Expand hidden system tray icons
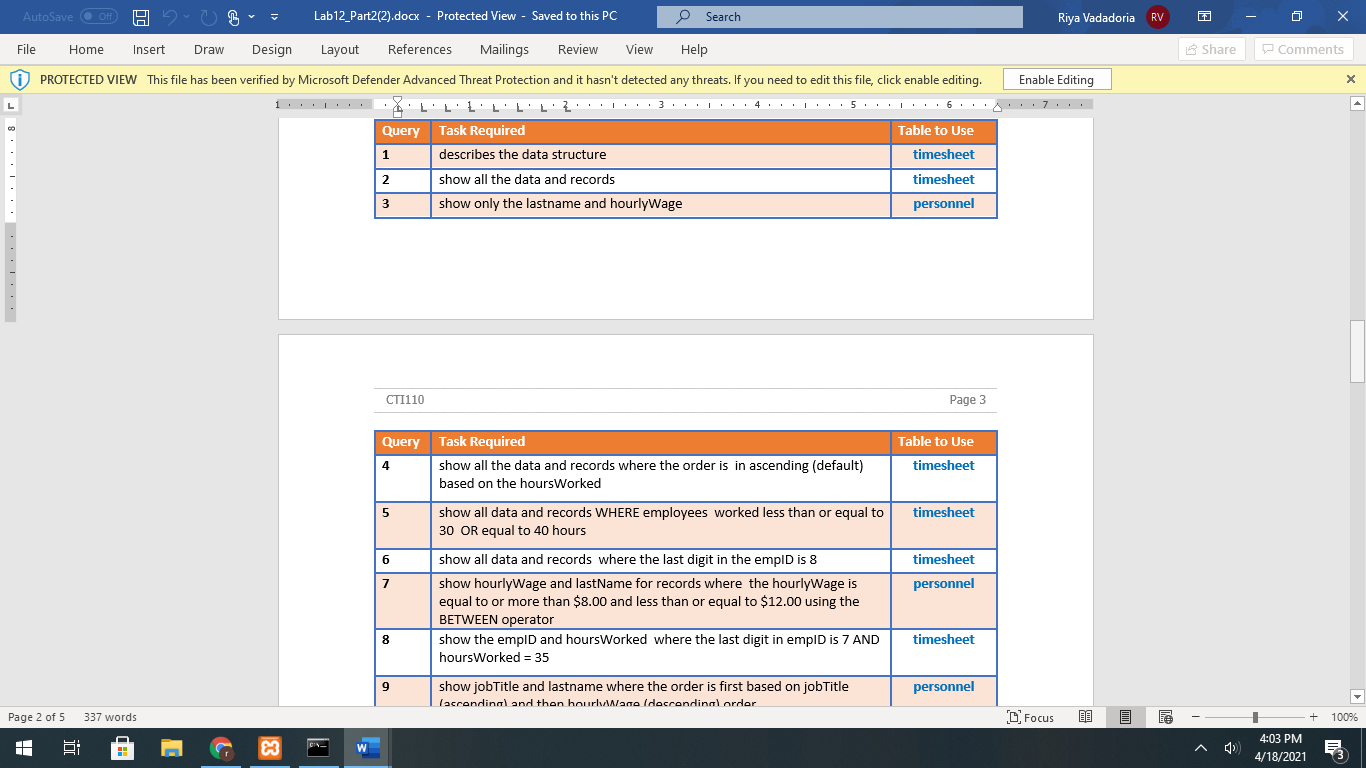This screenshot has width=1366, height=768. click(x=1200, y=747)
